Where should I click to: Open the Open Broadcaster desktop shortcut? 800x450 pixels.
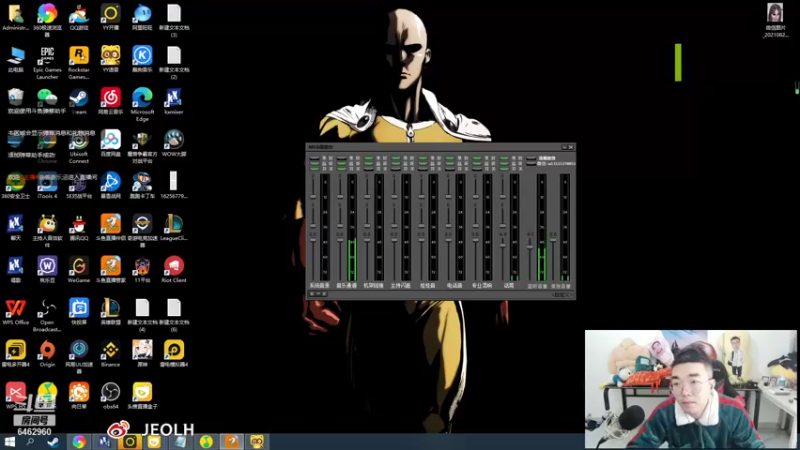click(47, 315)
